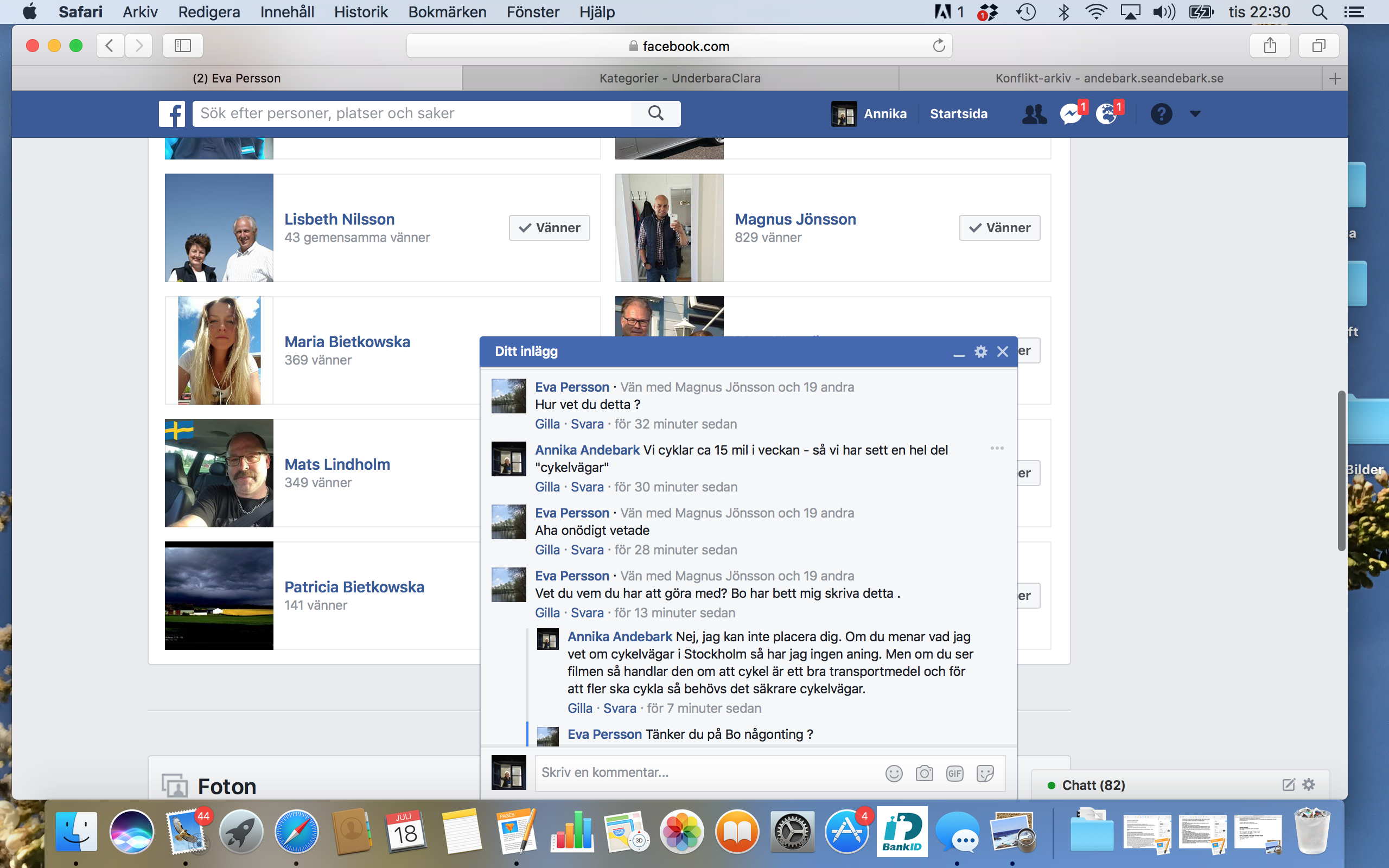
Task: Open the quick help question mark icon
Action: click(x=1161, y=114)
